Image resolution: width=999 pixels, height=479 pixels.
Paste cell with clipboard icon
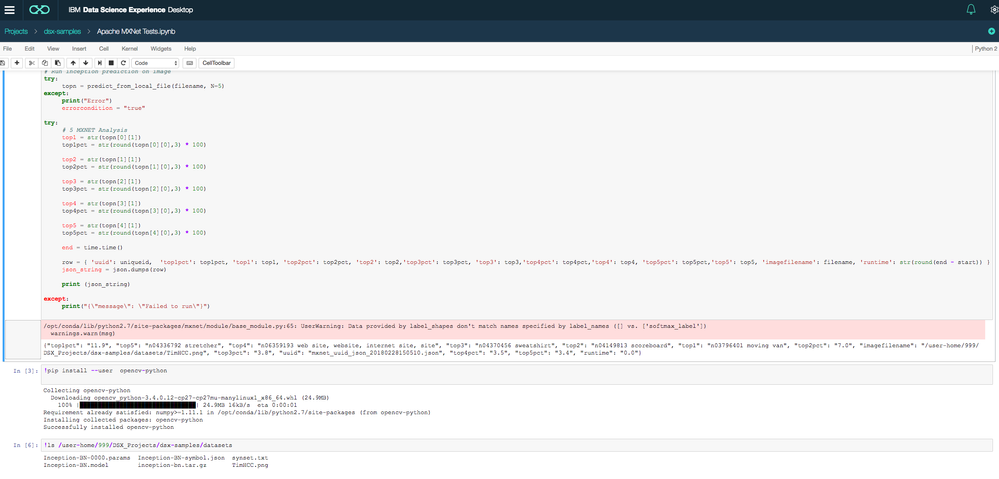(x=57, y=63)
